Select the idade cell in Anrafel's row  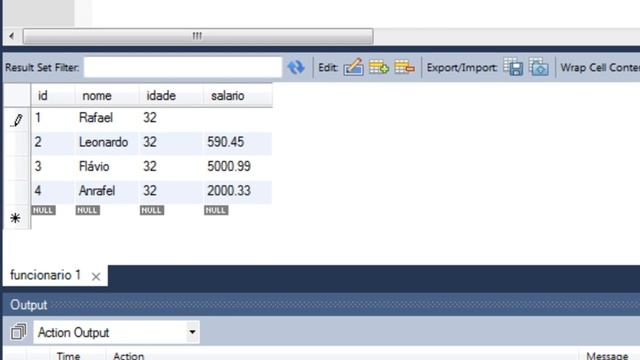point(171,191)
